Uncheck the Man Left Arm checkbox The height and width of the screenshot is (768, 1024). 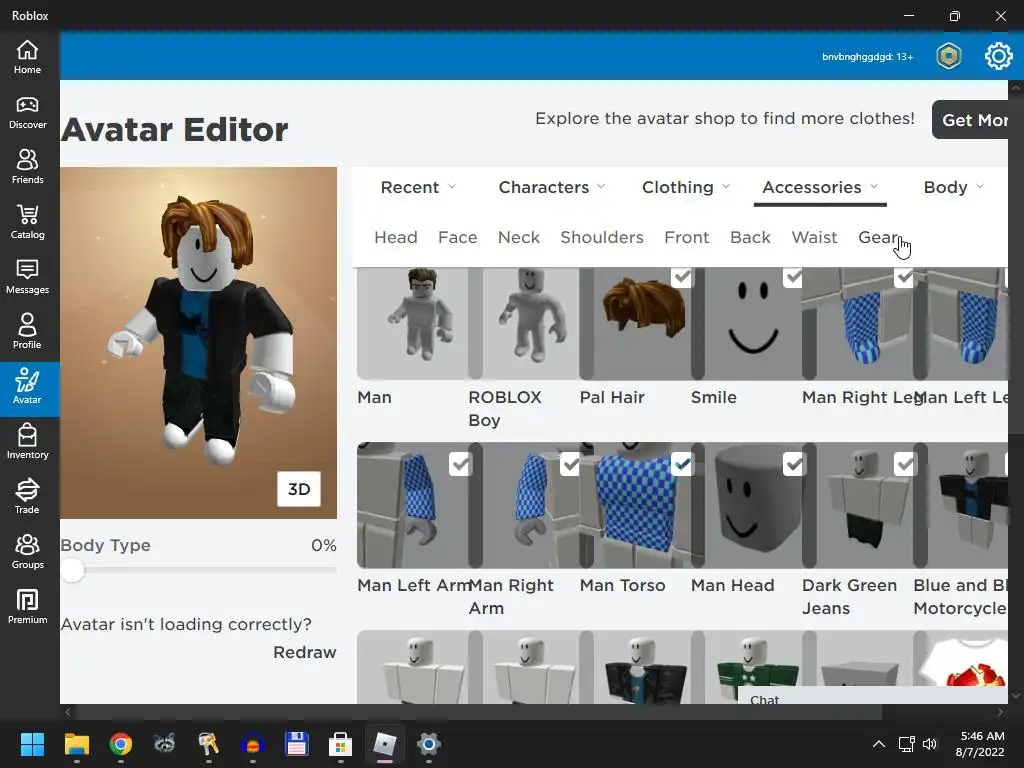(460, 464)
